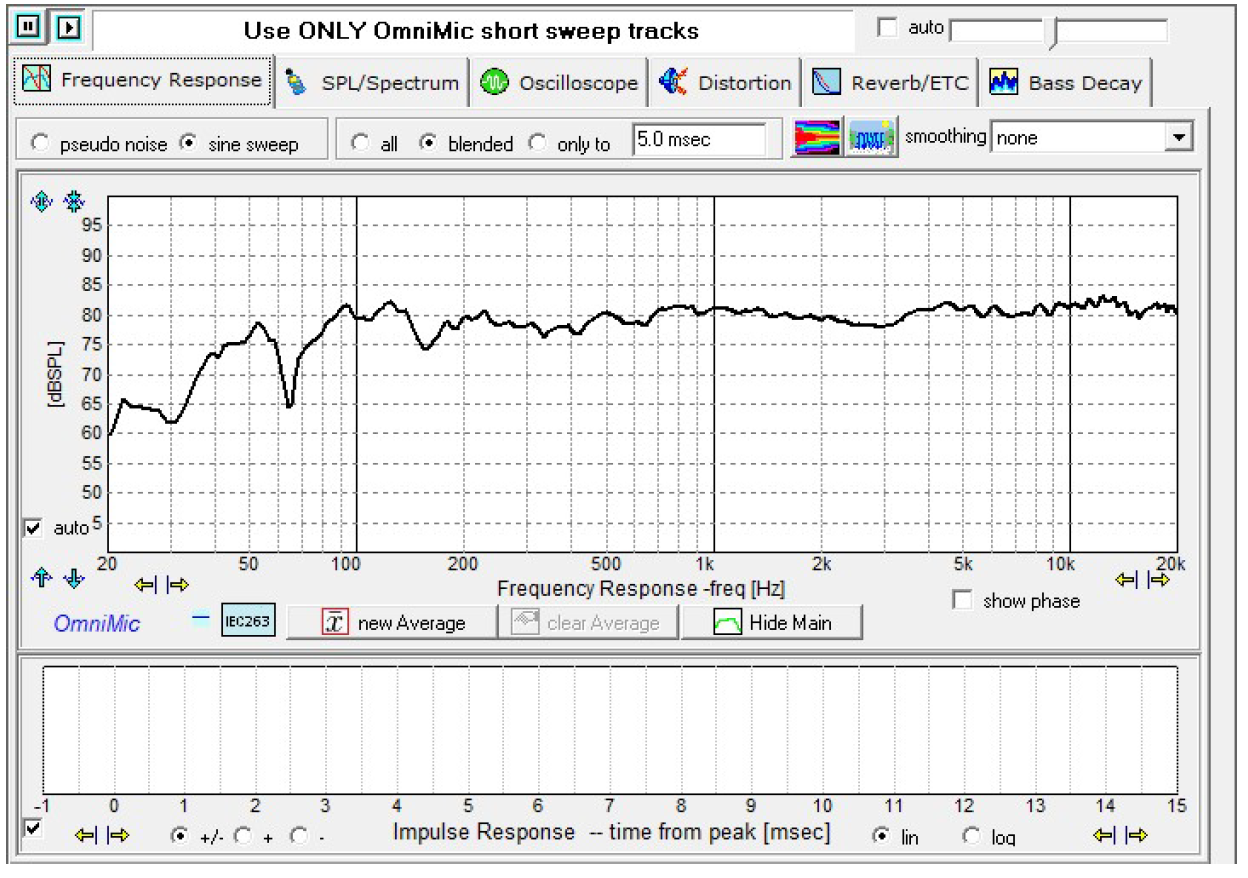Image resolution: width=1248 pixels, height=878 pixels.
Task: Switch to the SPL/Spectrum tab
Action: [374, 83]
